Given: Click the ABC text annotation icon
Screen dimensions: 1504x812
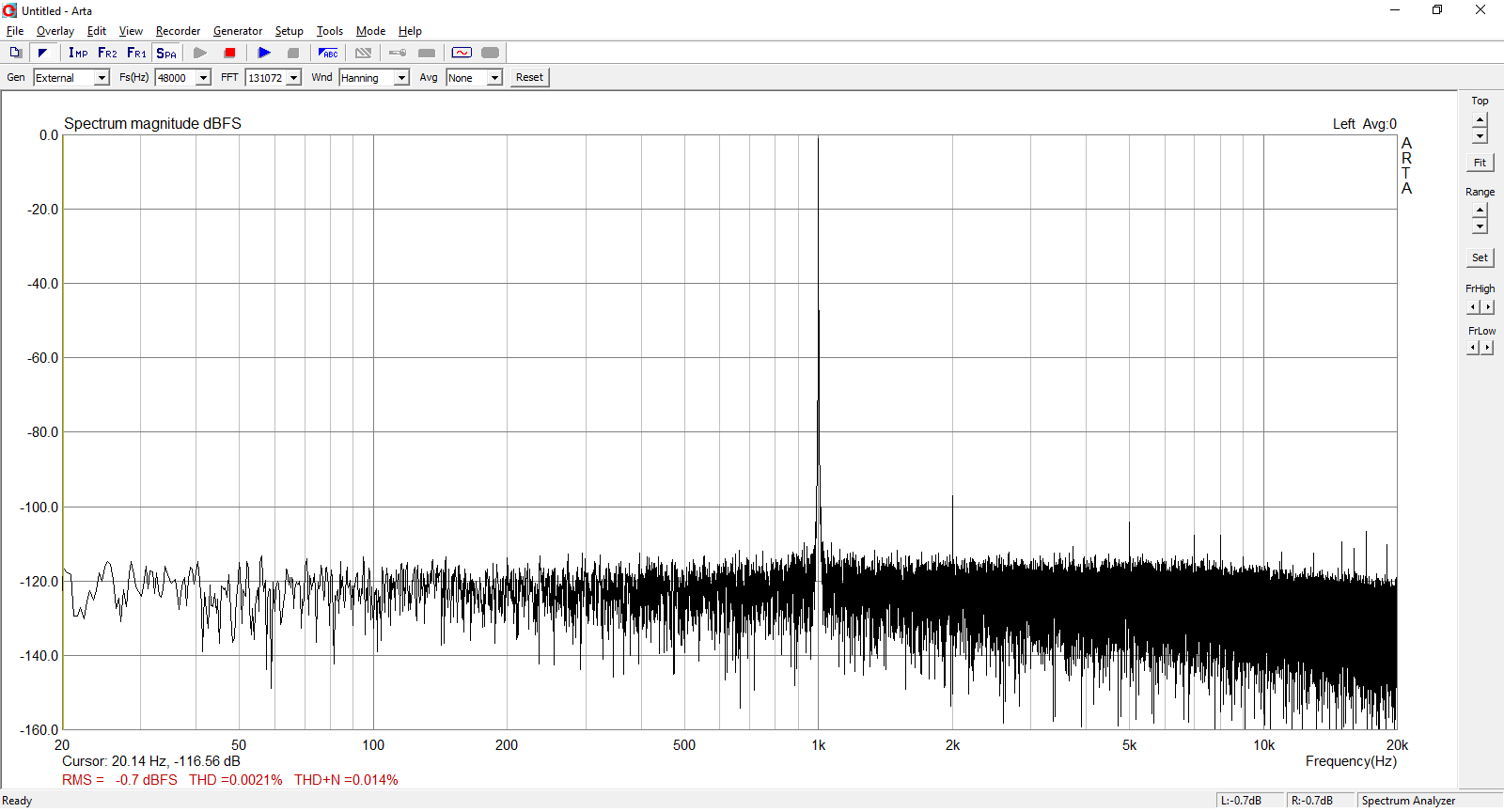Looking at the screenshot, I should click(x=328, y=53).
